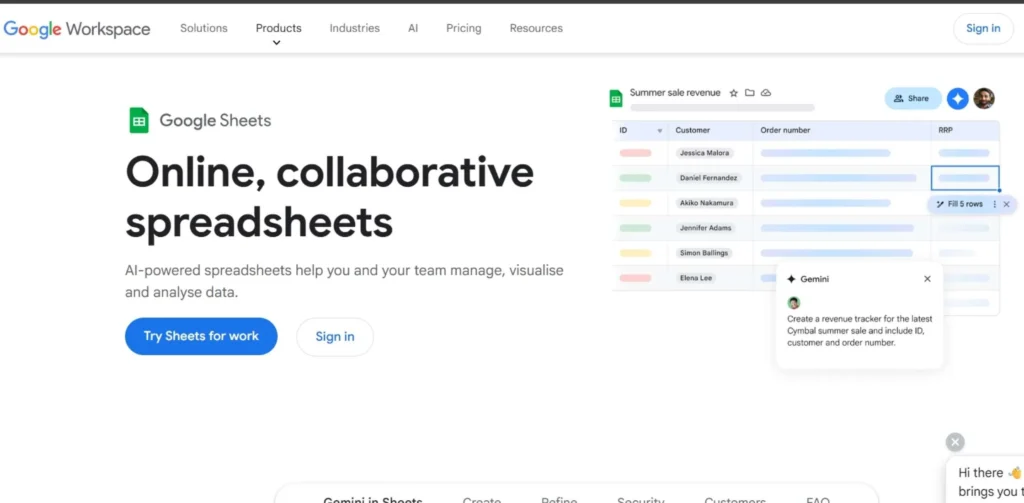Open the Solutions navigation menu

click(x=203, y=28)
